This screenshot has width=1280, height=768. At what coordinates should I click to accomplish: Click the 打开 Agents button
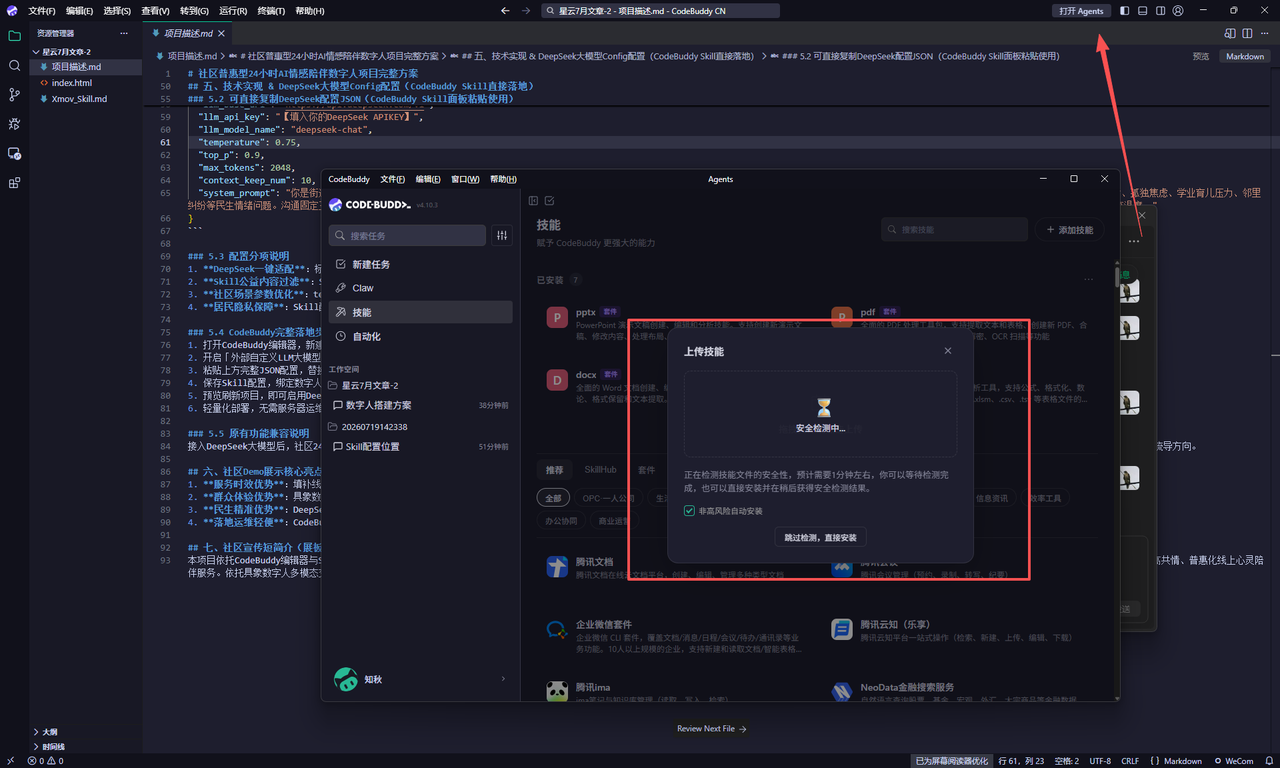[x=1082, y=11]
